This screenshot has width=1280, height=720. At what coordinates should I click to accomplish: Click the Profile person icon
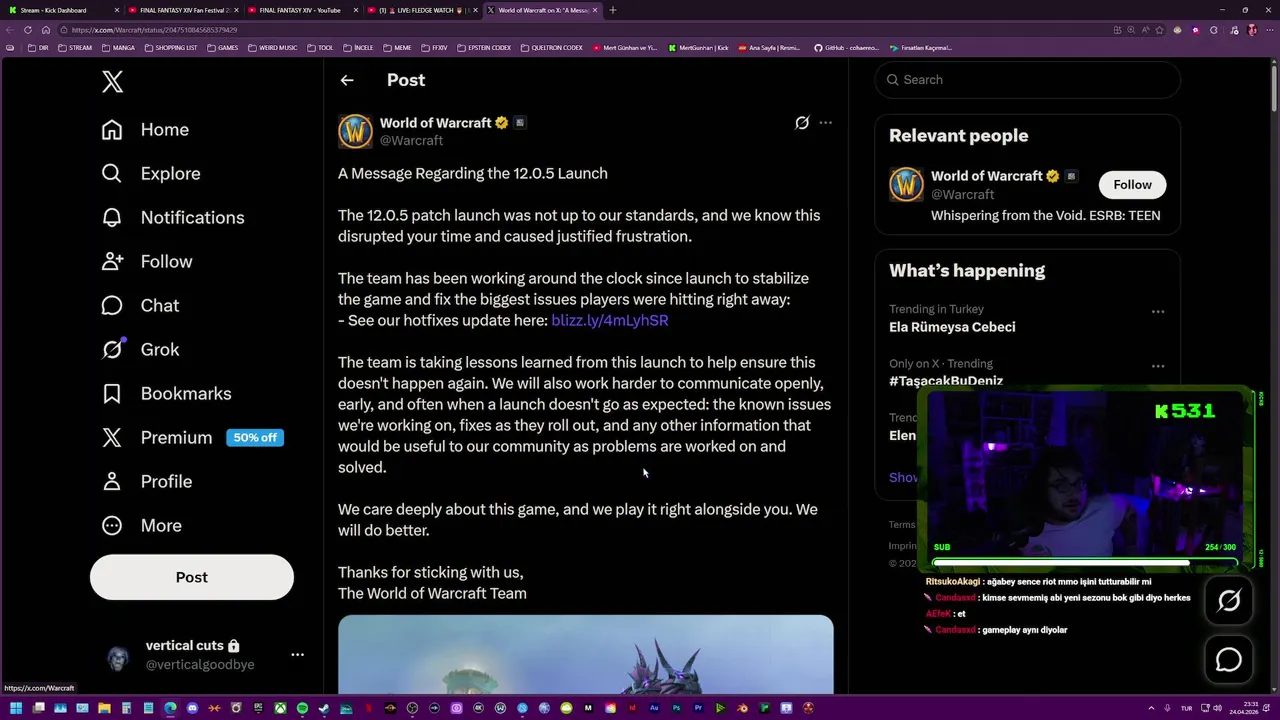click(112, 482)
